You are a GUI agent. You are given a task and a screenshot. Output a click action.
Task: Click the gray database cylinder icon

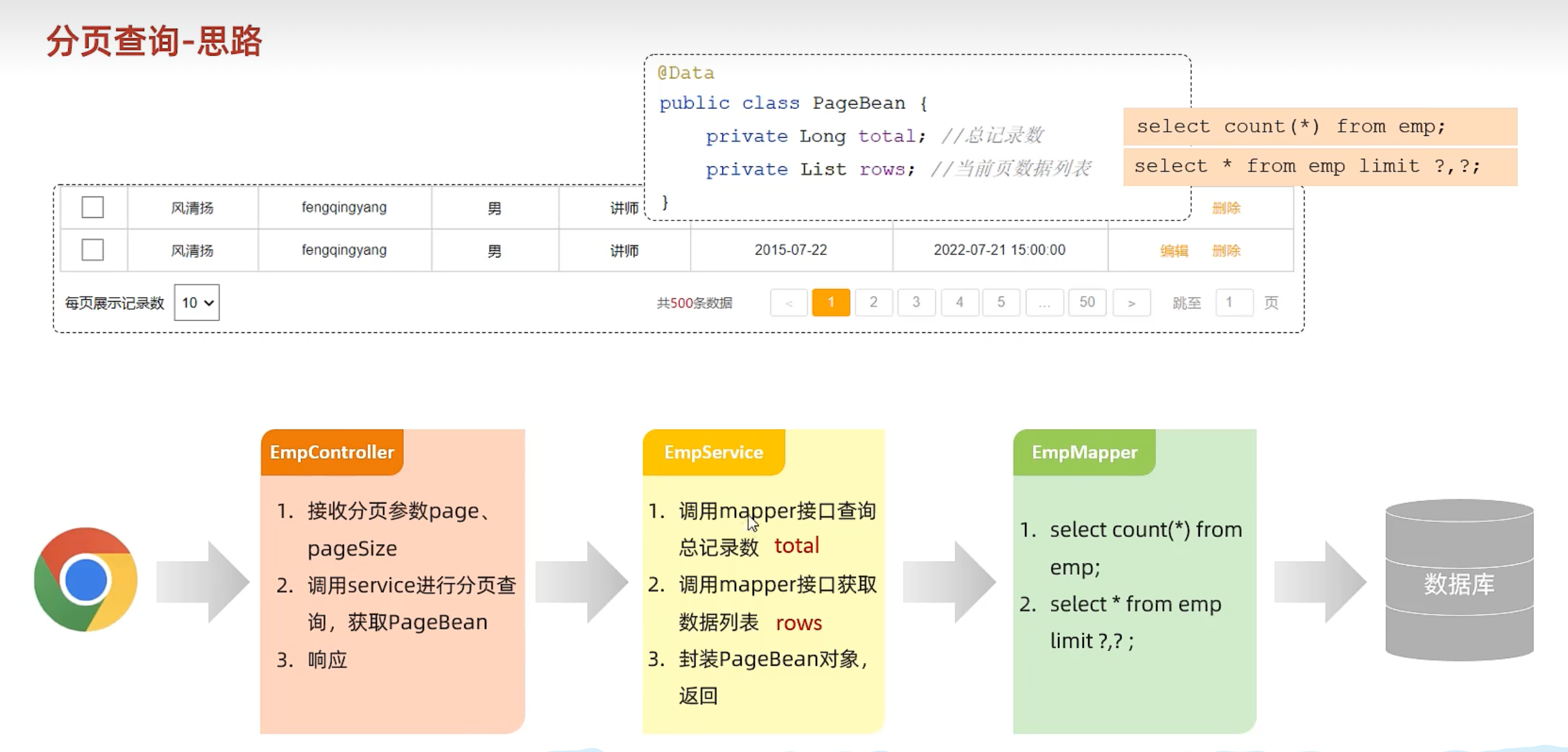pyautogui.click(x=1459, y=580)
